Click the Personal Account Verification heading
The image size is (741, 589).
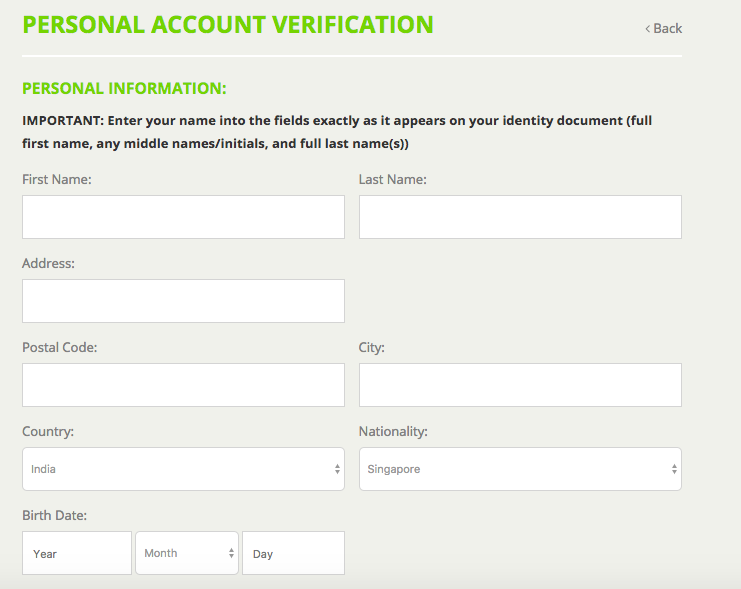pos(228,25)
